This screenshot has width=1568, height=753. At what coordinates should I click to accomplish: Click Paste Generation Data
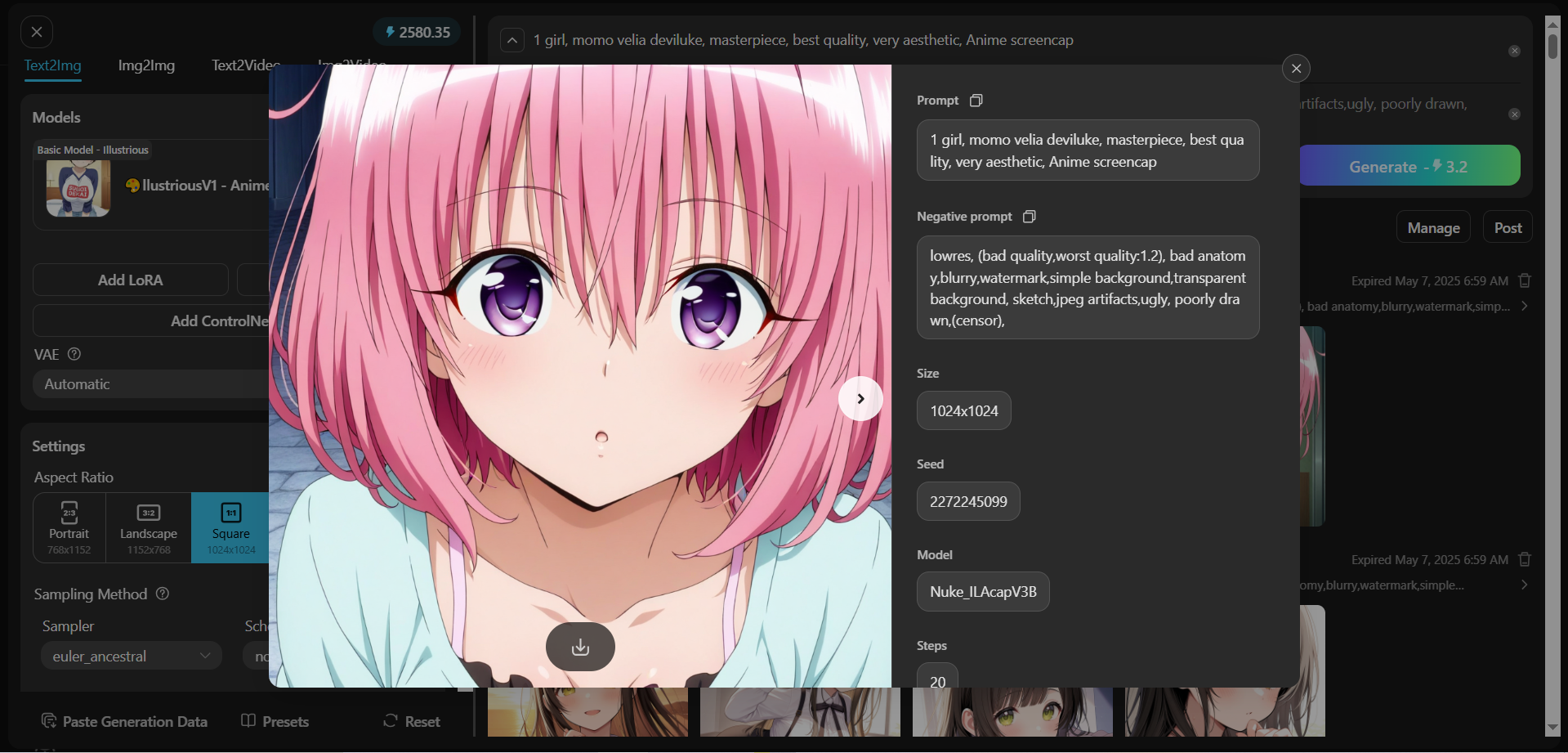(124, 721)
